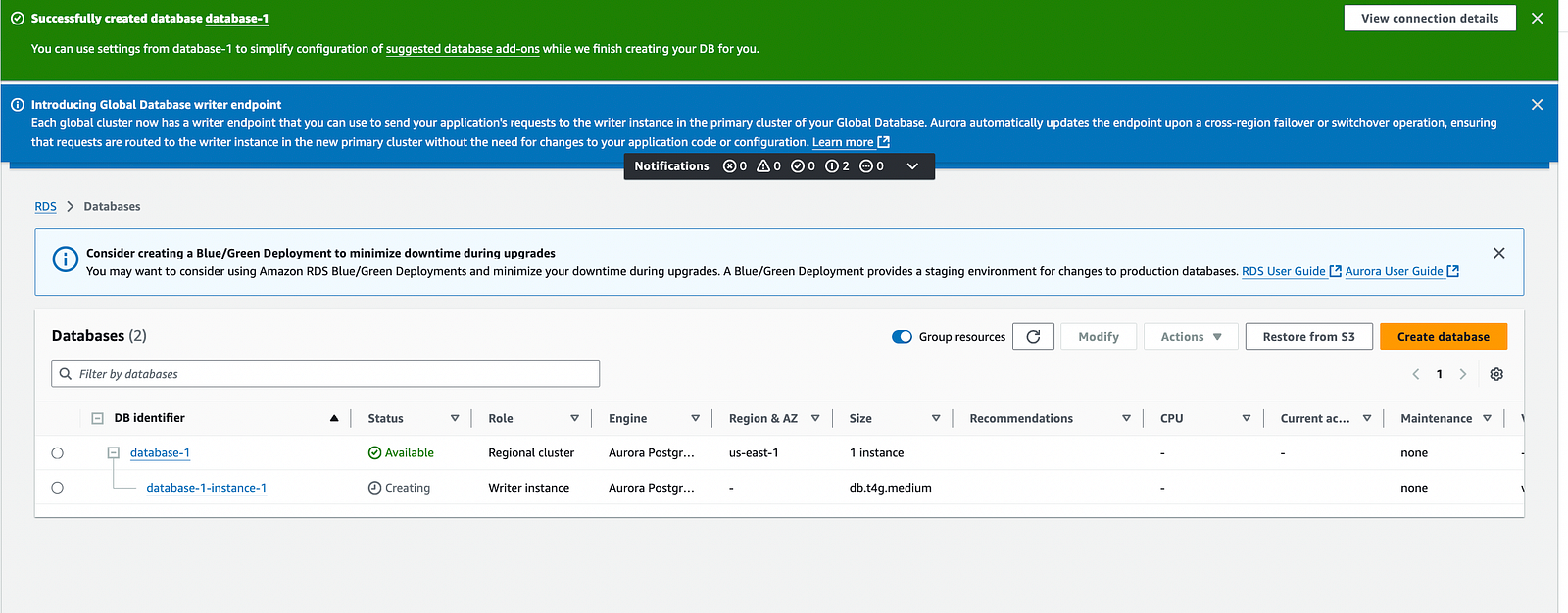Click the success notifications count icon
This screenshot has height=613, width=1568.
(798, 166)
